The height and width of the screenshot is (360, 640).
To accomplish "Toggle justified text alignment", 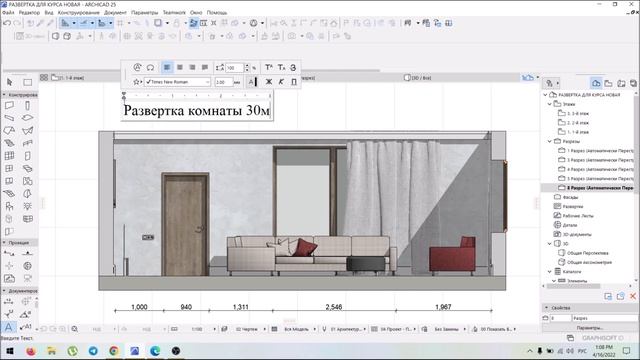I will 205,67.
